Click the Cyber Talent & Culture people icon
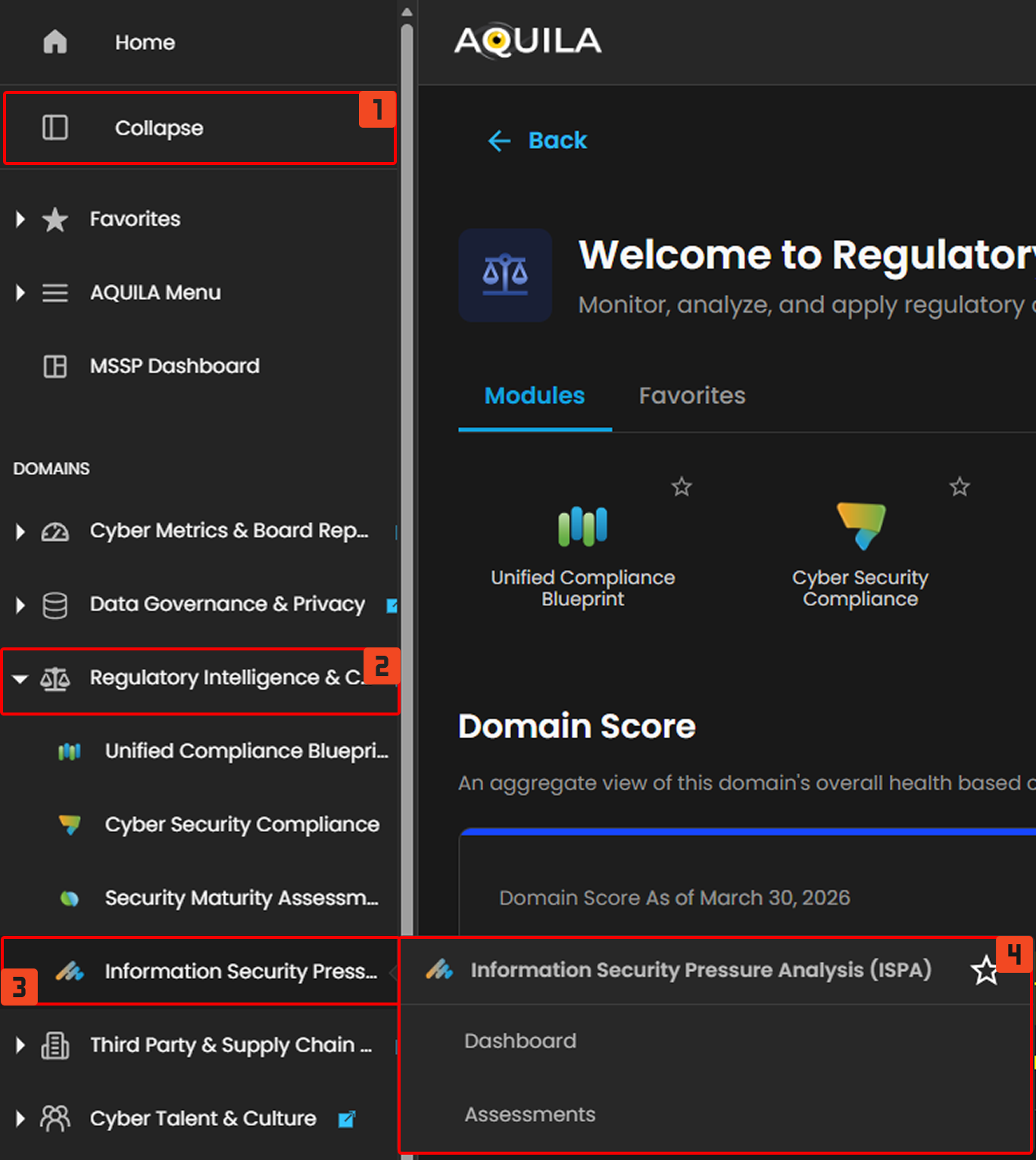The height and width of the screenshot is (1160, 1036). click(55, 1118)
